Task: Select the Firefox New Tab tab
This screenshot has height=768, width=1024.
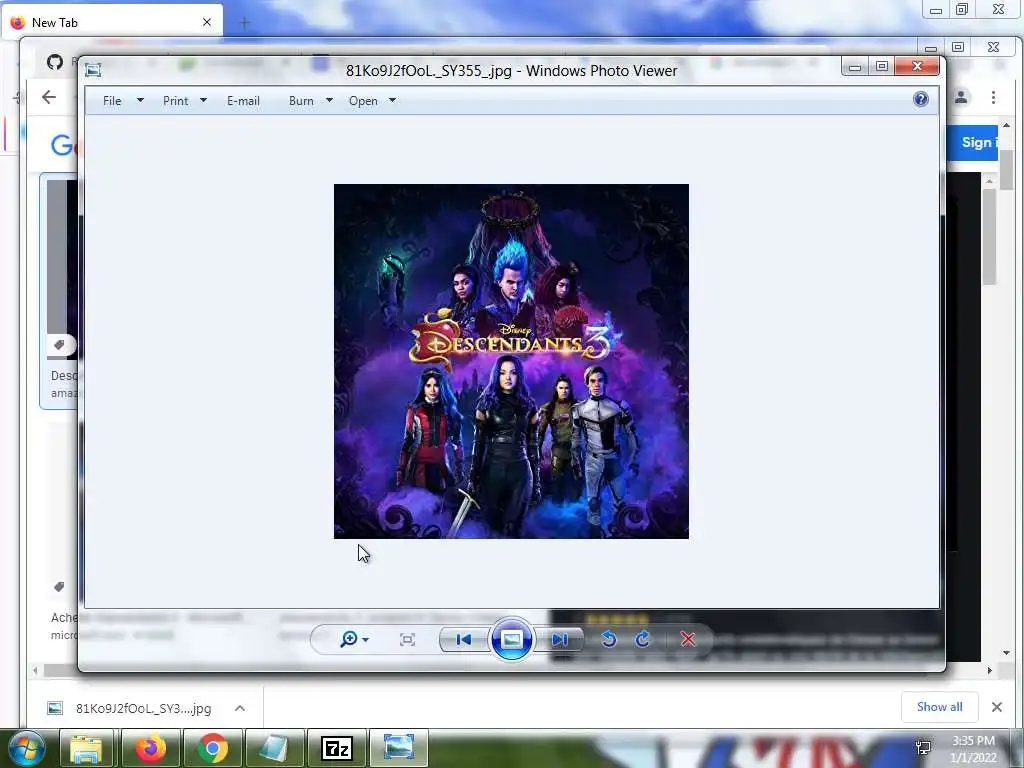Action: 112,22
